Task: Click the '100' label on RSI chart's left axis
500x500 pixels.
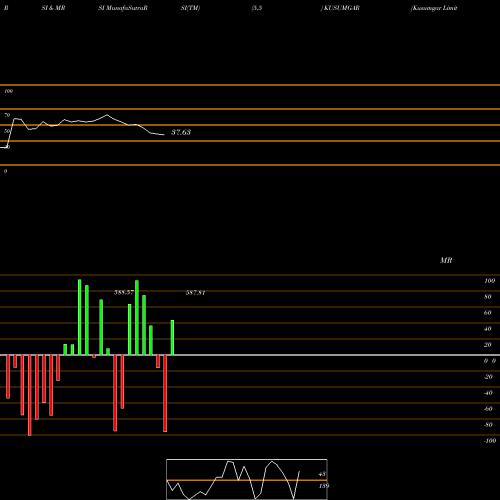Action: point(8,91)
